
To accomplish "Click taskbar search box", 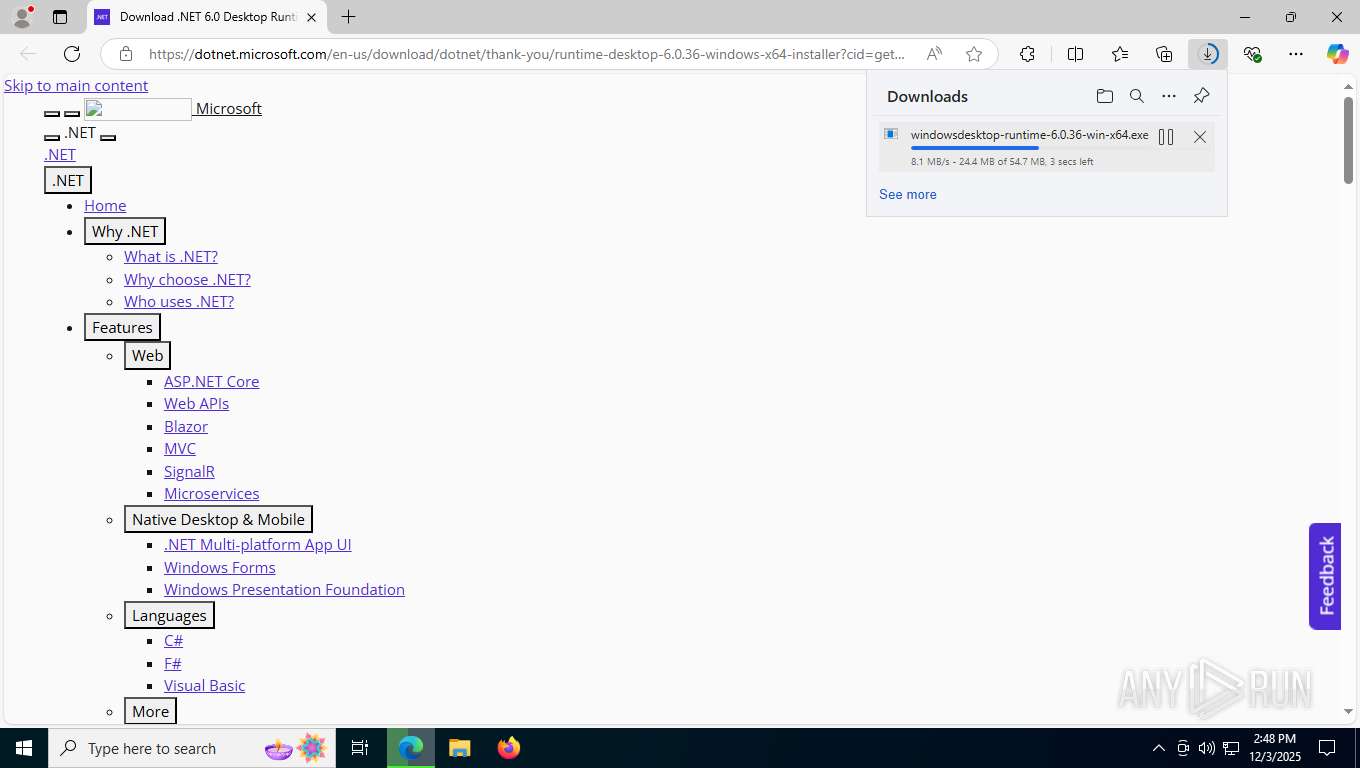I will coord(192,748).
